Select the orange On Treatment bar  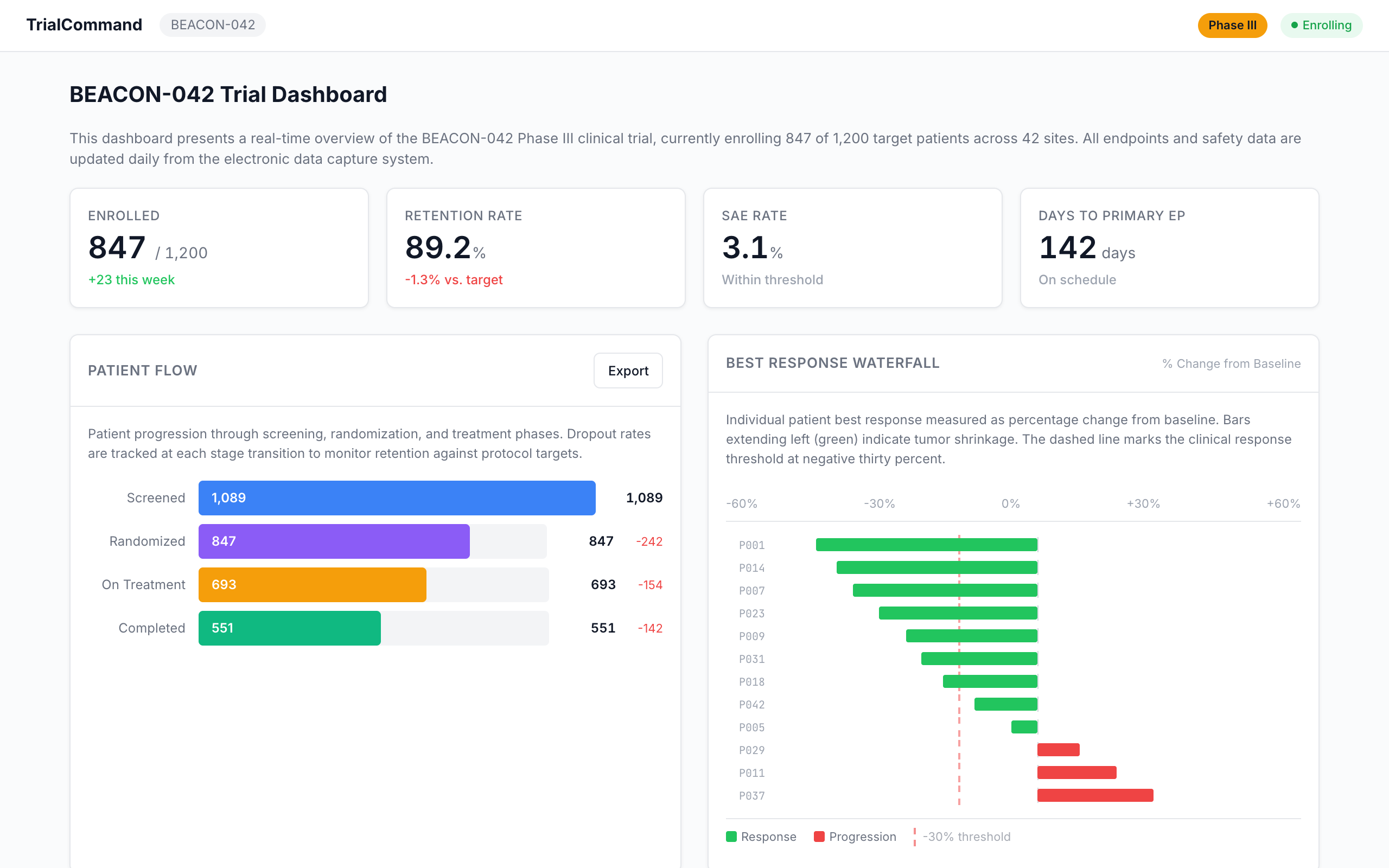coord(312,584)
